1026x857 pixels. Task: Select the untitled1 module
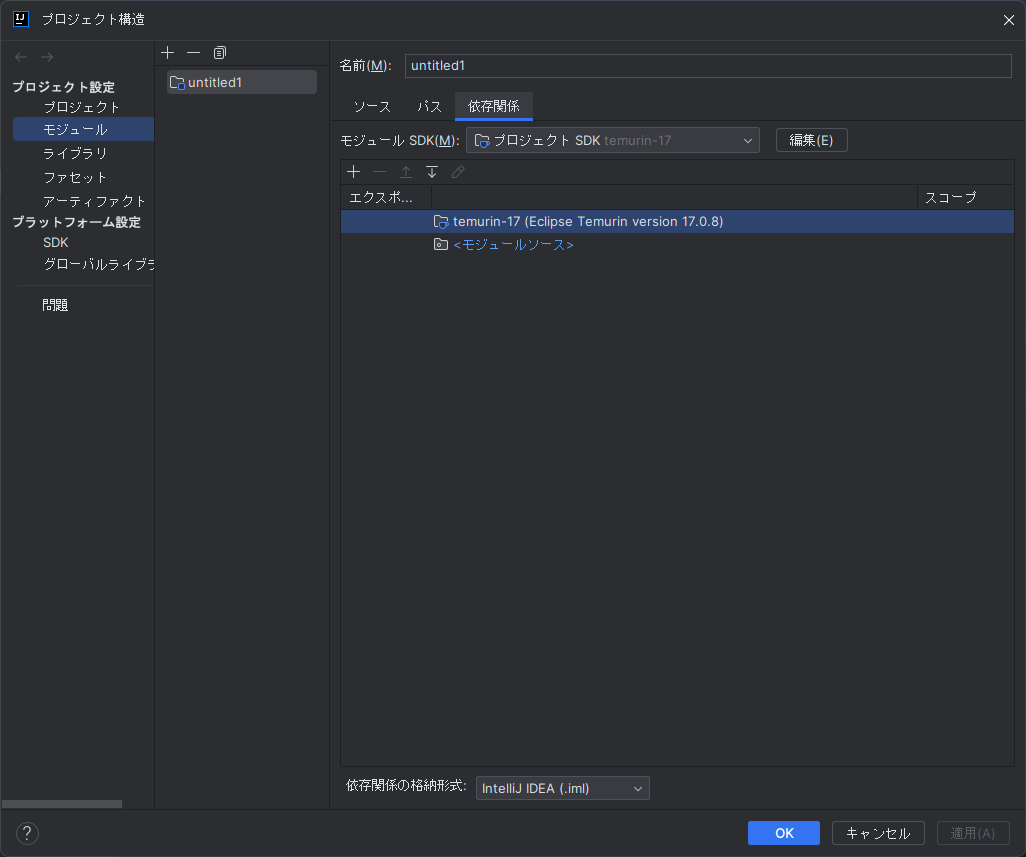point(241,82)
